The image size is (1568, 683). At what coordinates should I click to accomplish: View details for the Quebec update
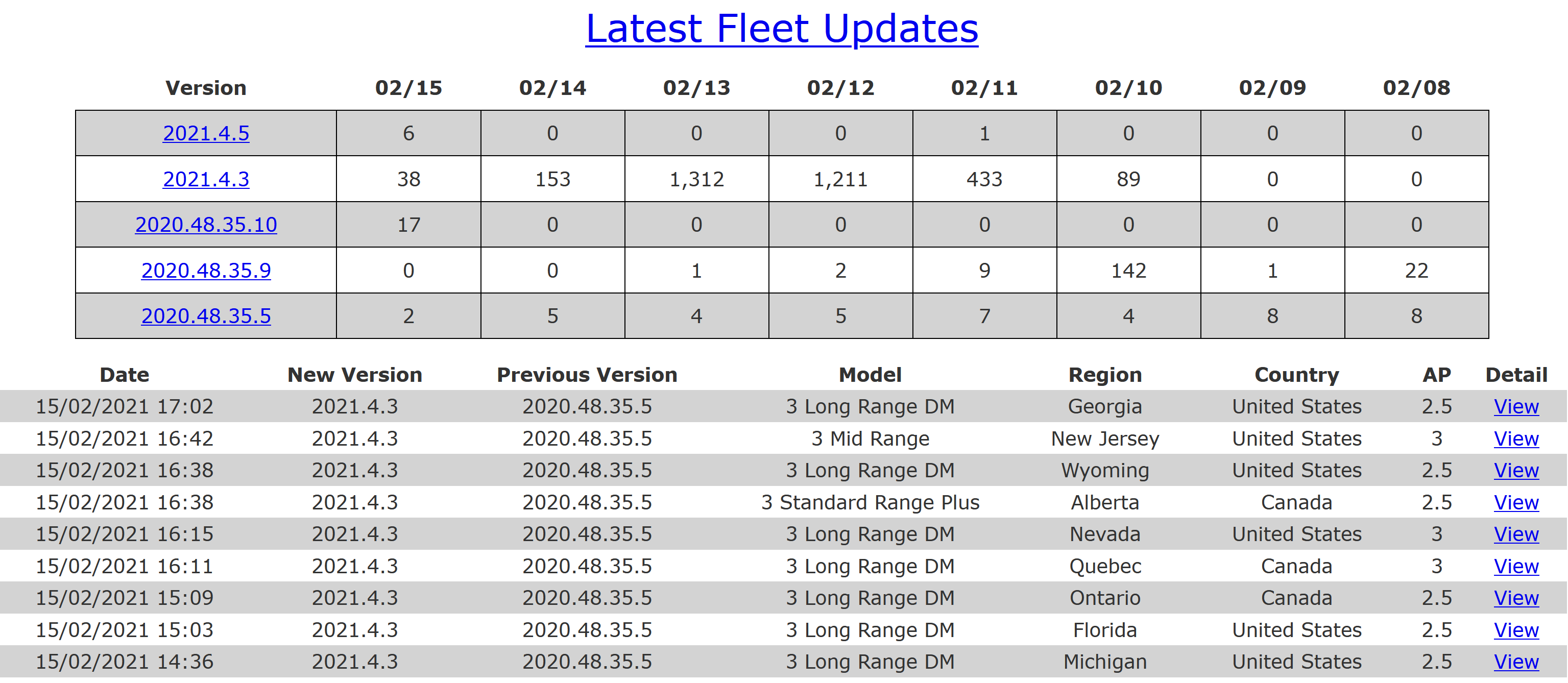(1515, 567)
